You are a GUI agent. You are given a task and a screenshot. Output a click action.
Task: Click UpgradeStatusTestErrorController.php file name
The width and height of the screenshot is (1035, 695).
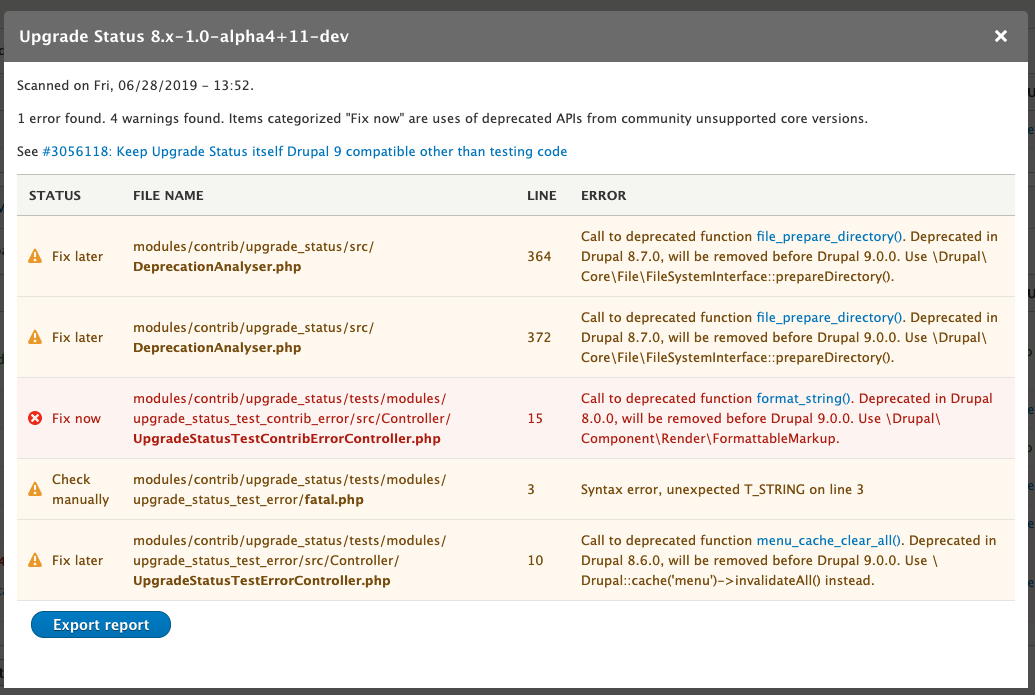coord(261,581)
